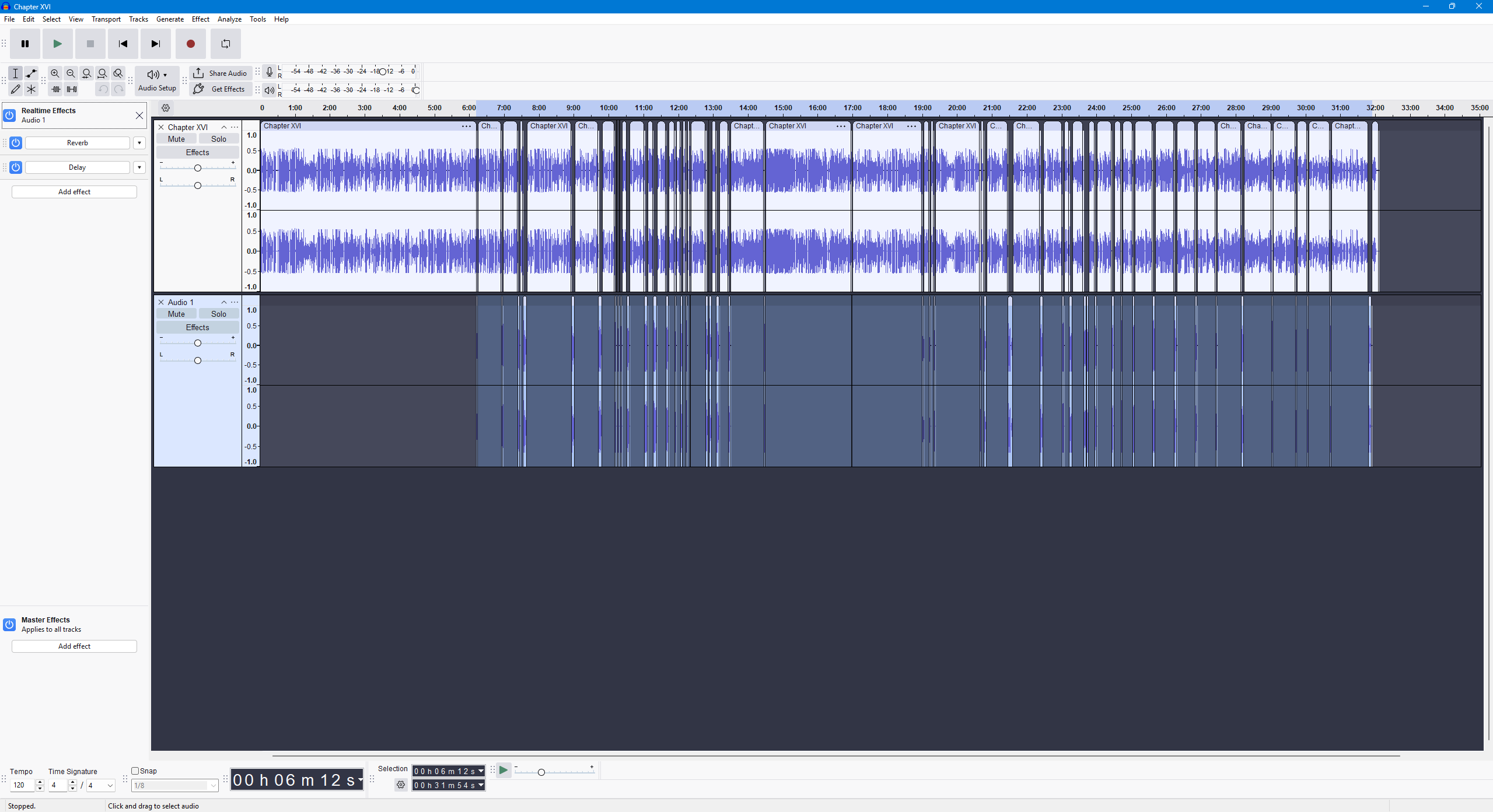Click the Zoom In magnifier icon

pyautogui.click(x=55, y=73)
